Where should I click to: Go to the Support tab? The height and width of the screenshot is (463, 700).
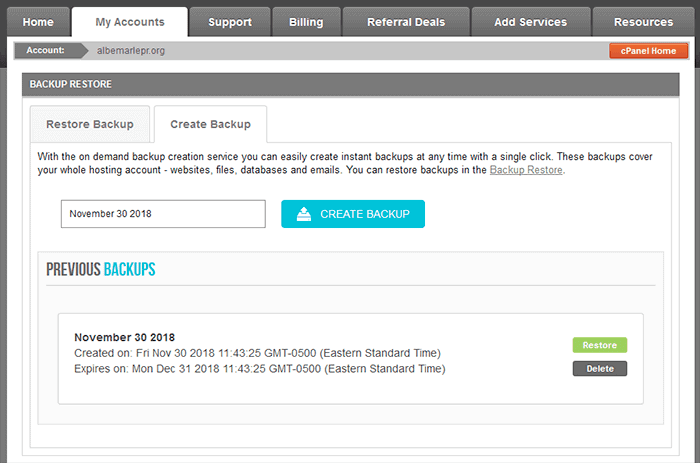pyautogui.click(x=230, y=22)
